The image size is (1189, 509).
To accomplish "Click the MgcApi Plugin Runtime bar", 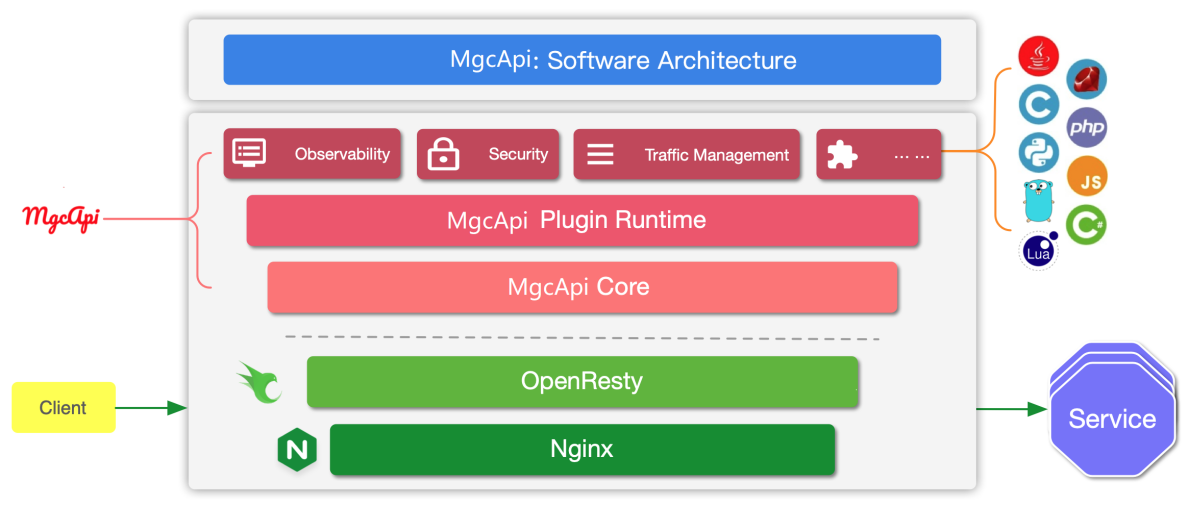I will pyautogui.click(x=582, y=221).
